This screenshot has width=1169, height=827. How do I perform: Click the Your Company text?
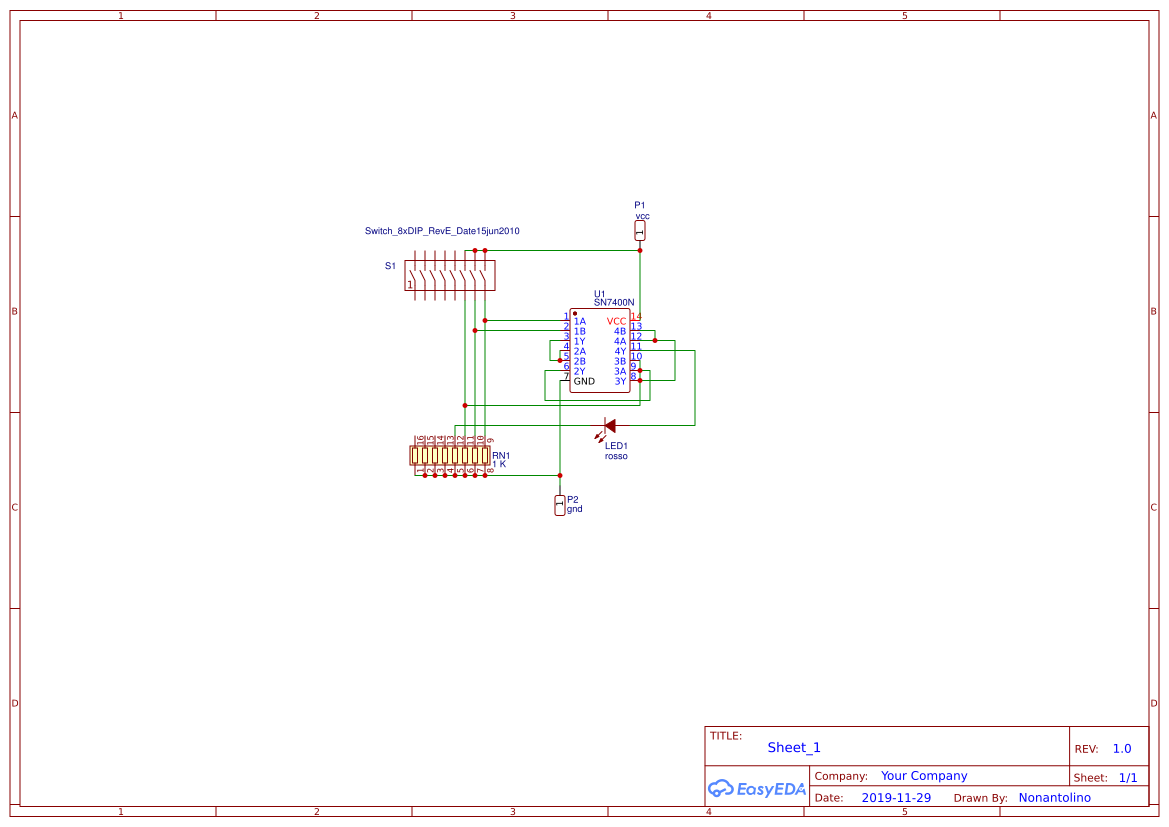923,775
